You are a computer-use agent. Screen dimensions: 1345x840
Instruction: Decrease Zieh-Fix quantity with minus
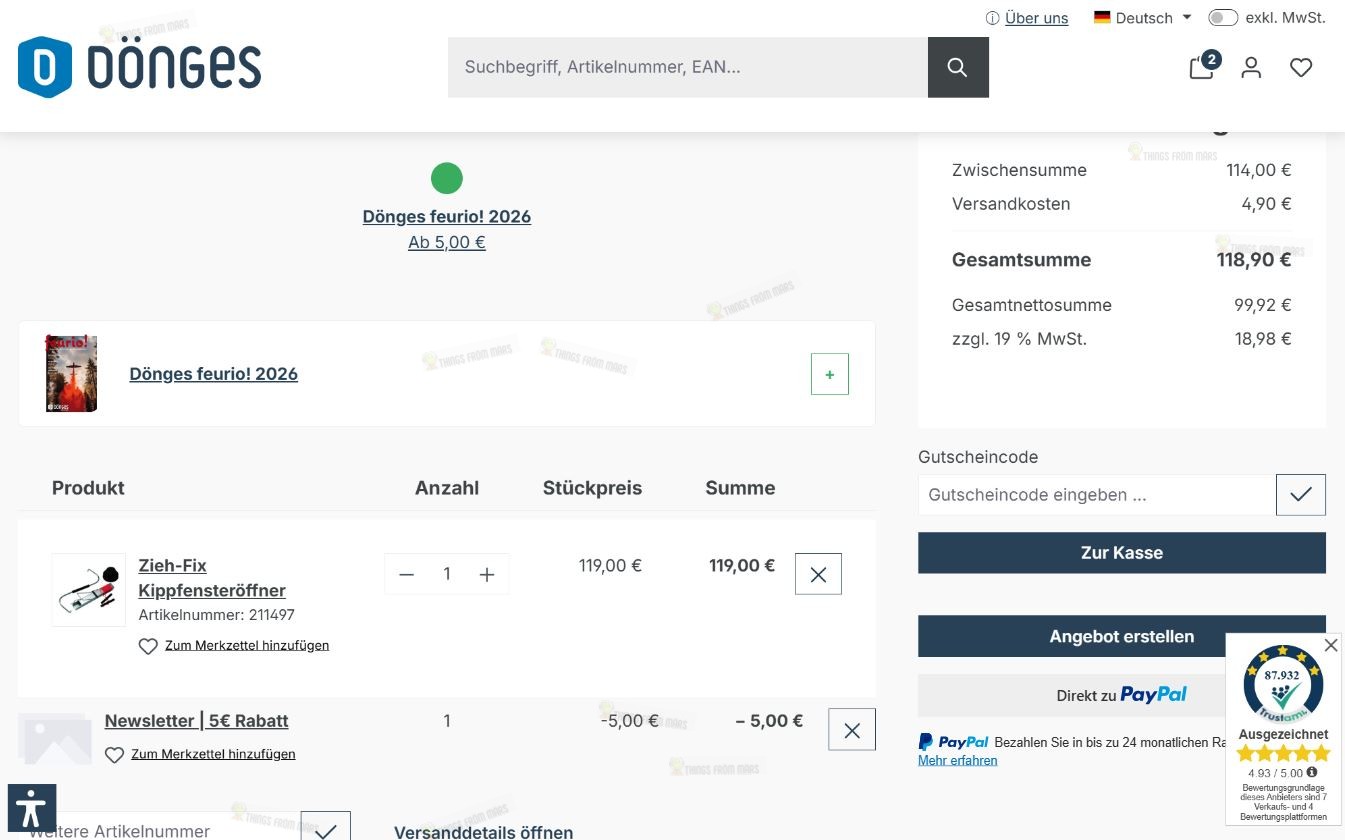(x=406, y=574)
